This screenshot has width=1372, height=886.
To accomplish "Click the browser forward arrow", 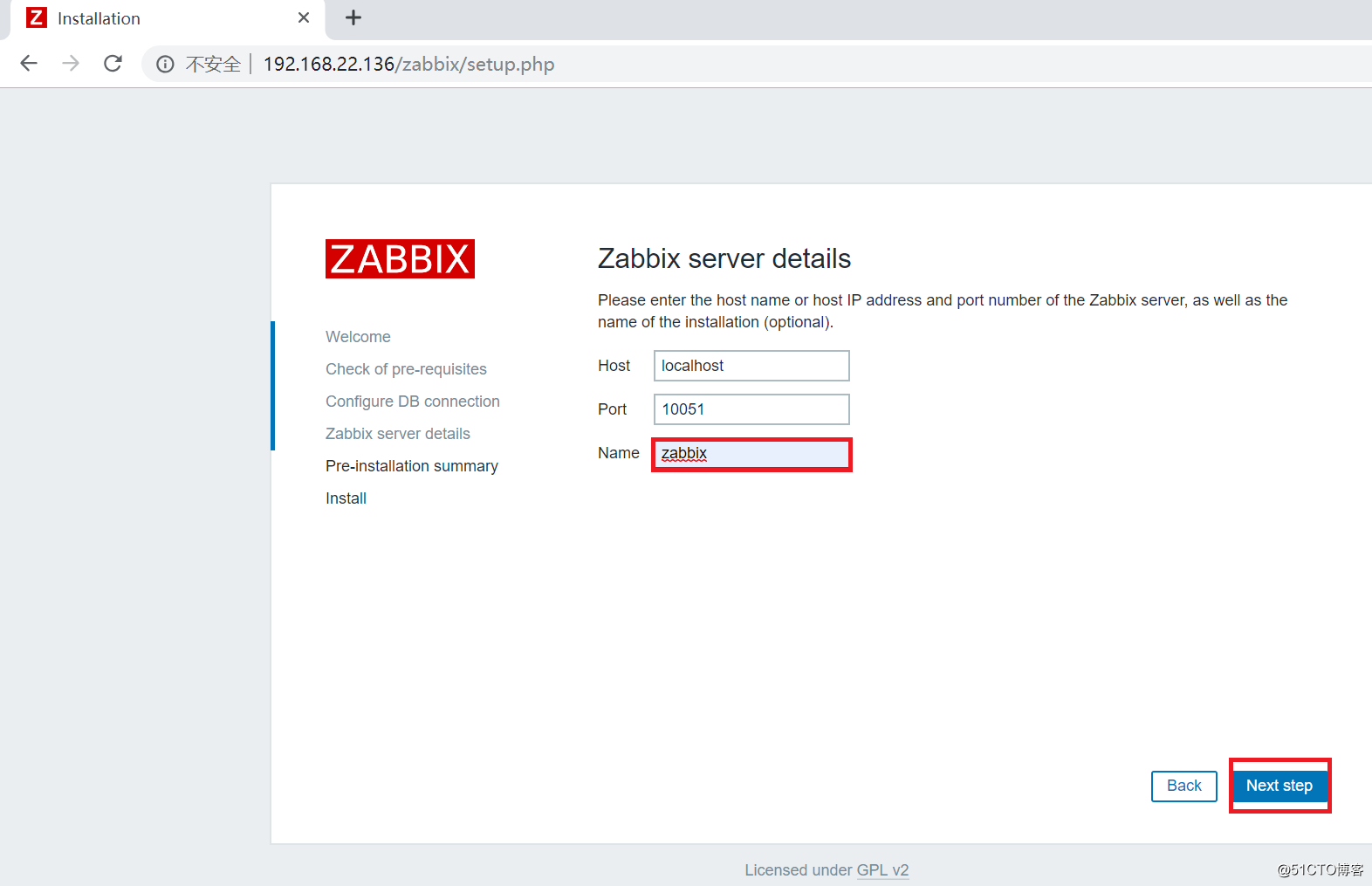I will 71,64.
